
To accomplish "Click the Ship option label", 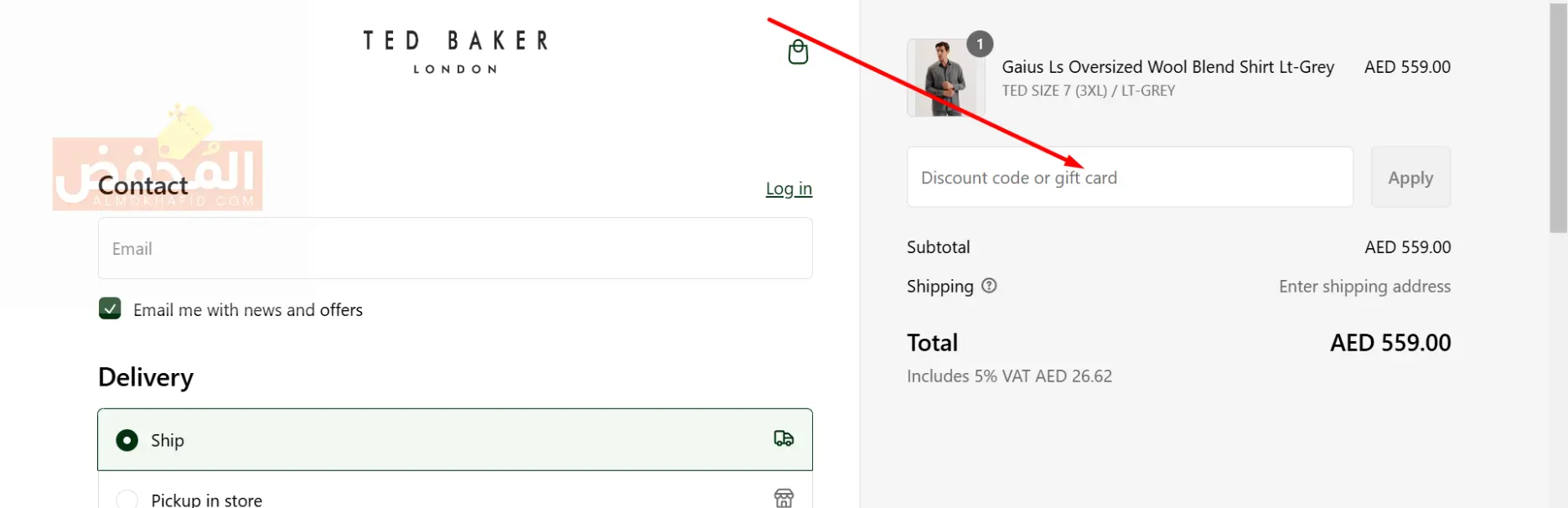I will (x=168, y=440).
